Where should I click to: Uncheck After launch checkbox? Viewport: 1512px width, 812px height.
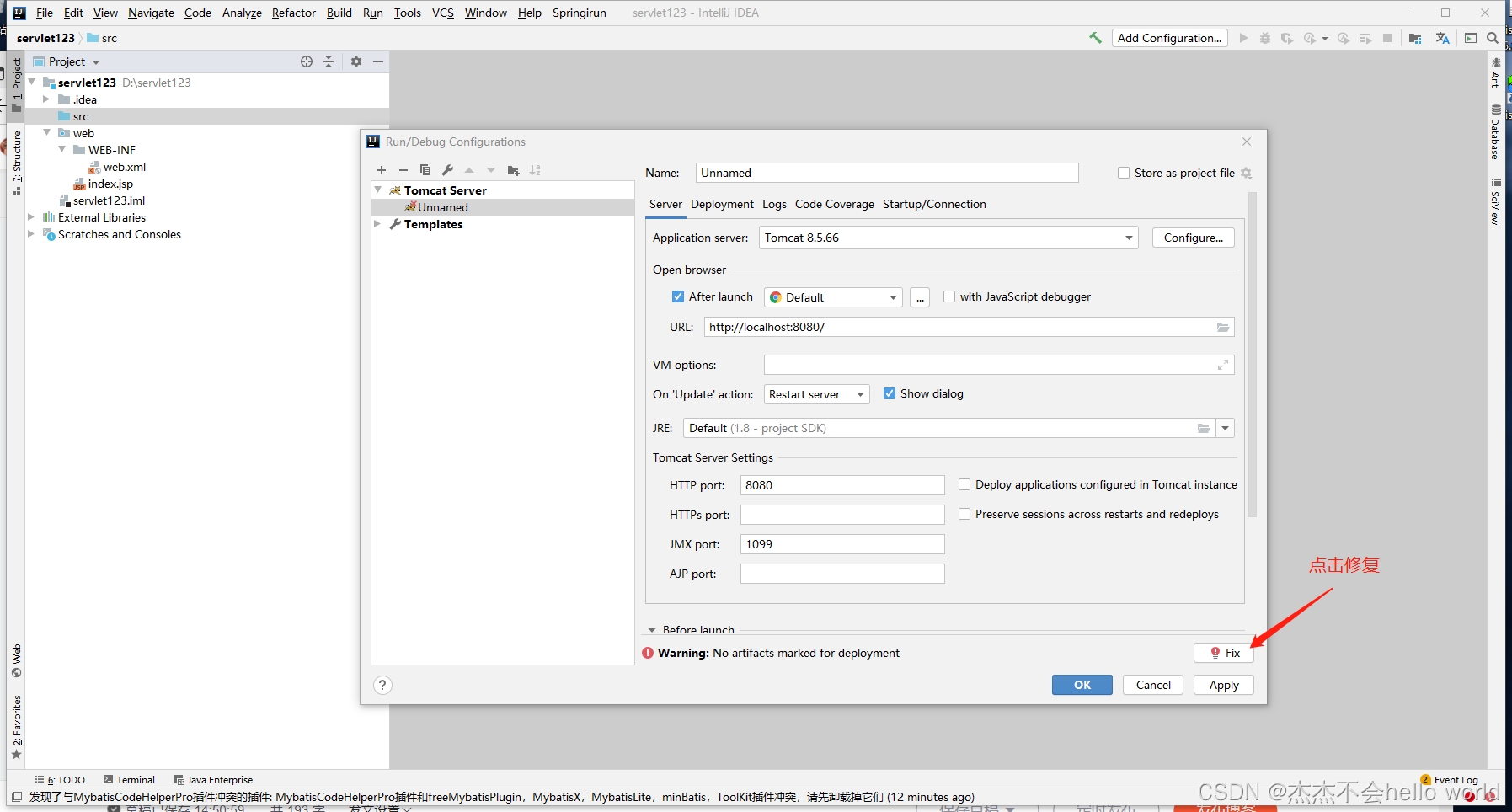678,296
